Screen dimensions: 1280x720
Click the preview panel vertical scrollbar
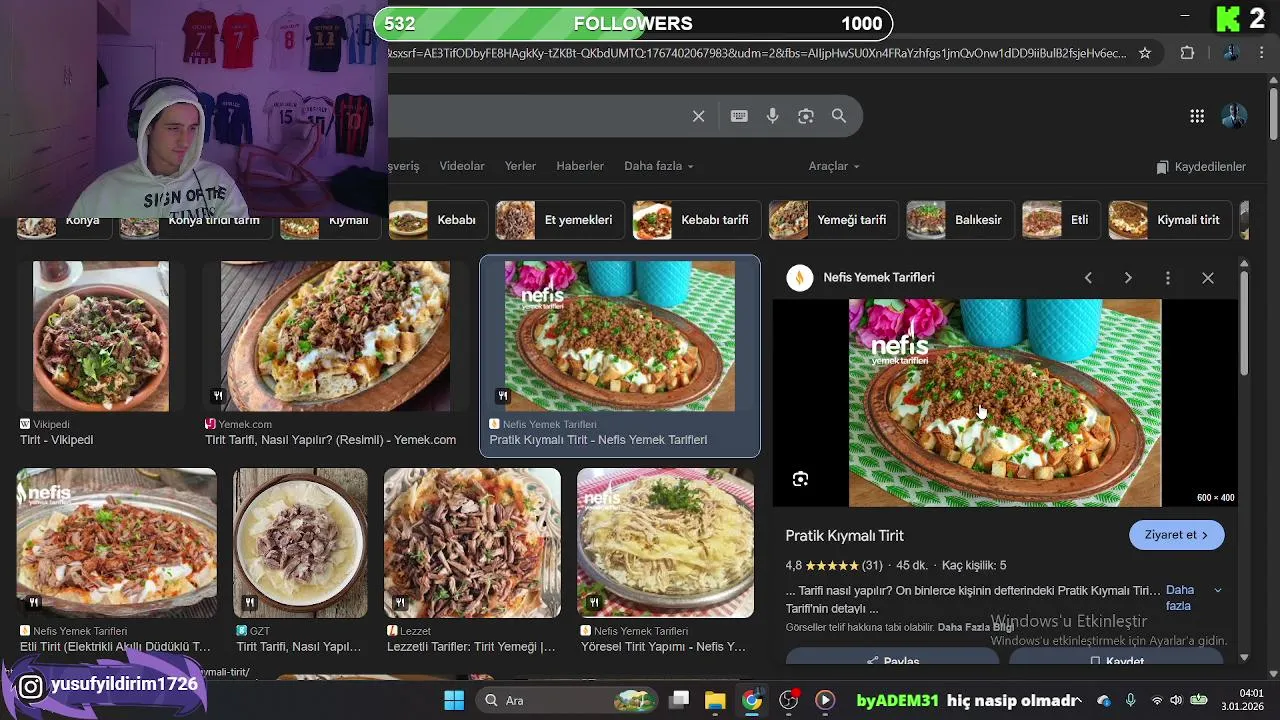click(1244, 325)
